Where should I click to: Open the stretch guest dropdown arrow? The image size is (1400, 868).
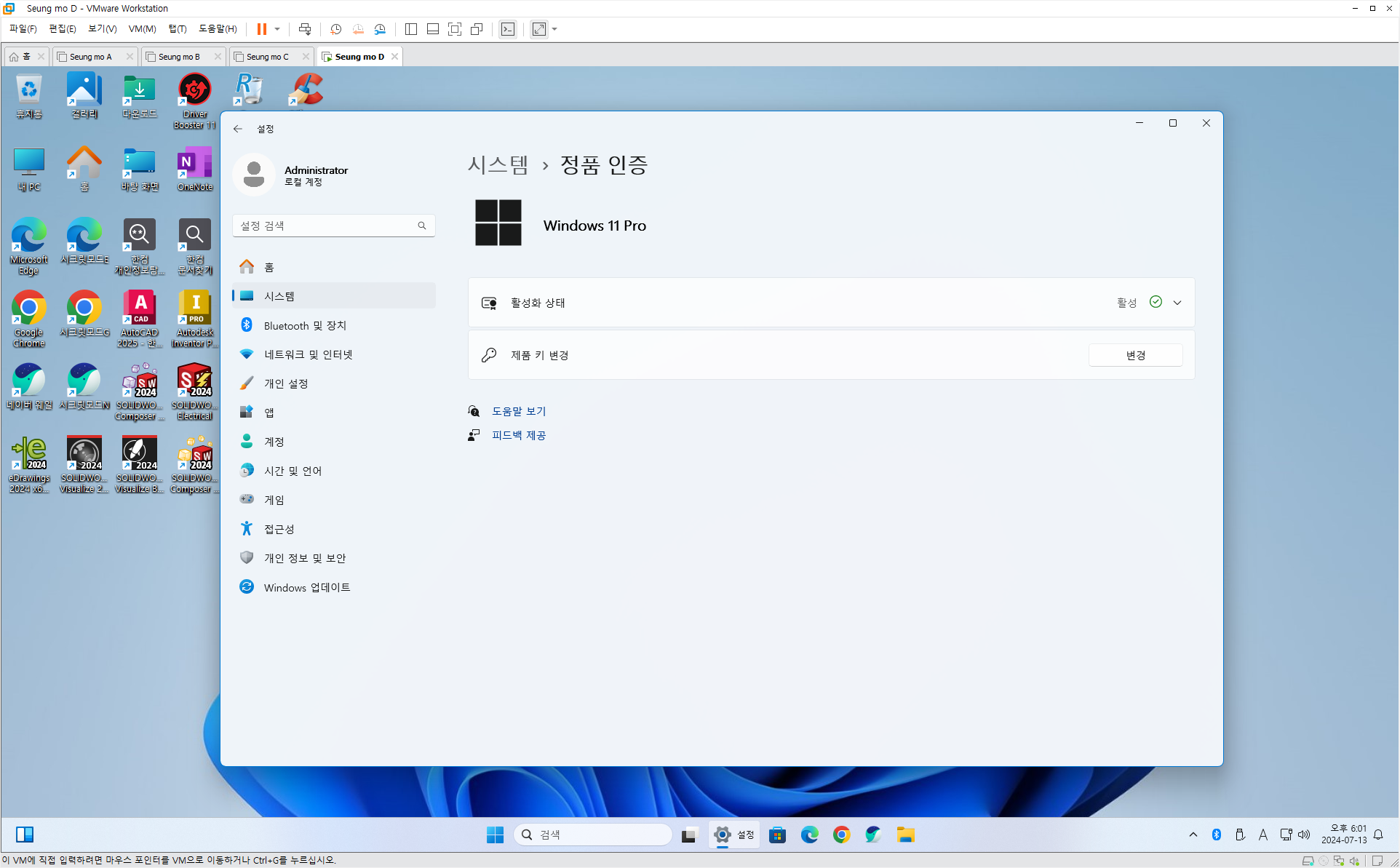point(554,29)
